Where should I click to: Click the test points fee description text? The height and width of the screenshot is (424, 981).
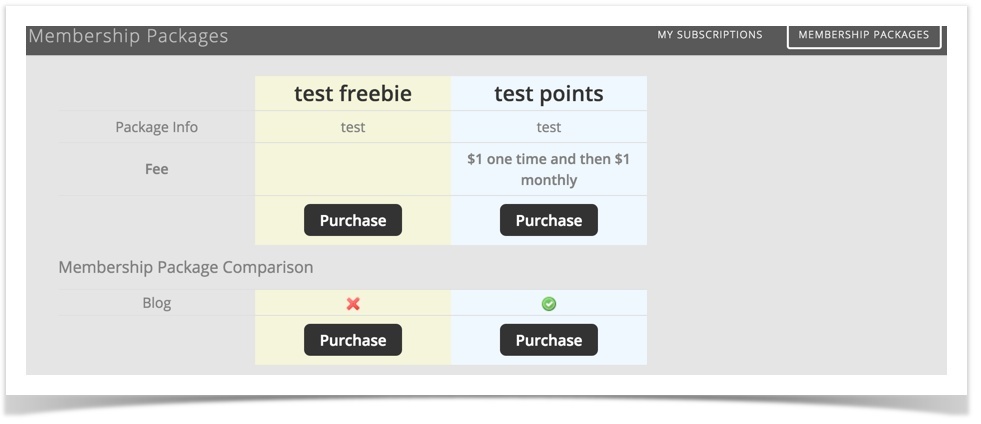[549, 169]
